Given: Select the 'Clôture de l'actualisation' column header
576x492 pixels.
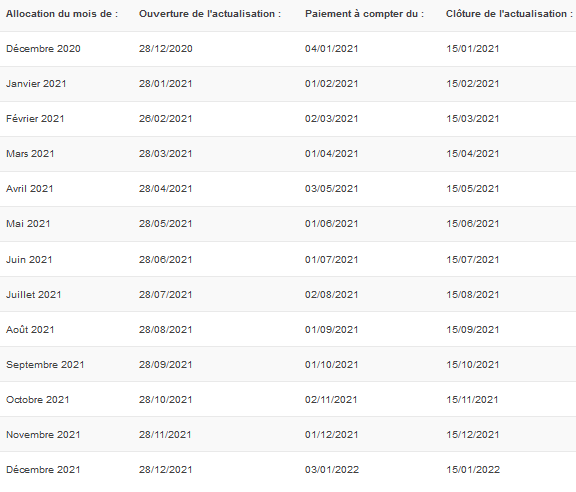Looking at the screenshot, I should point(509,14).
